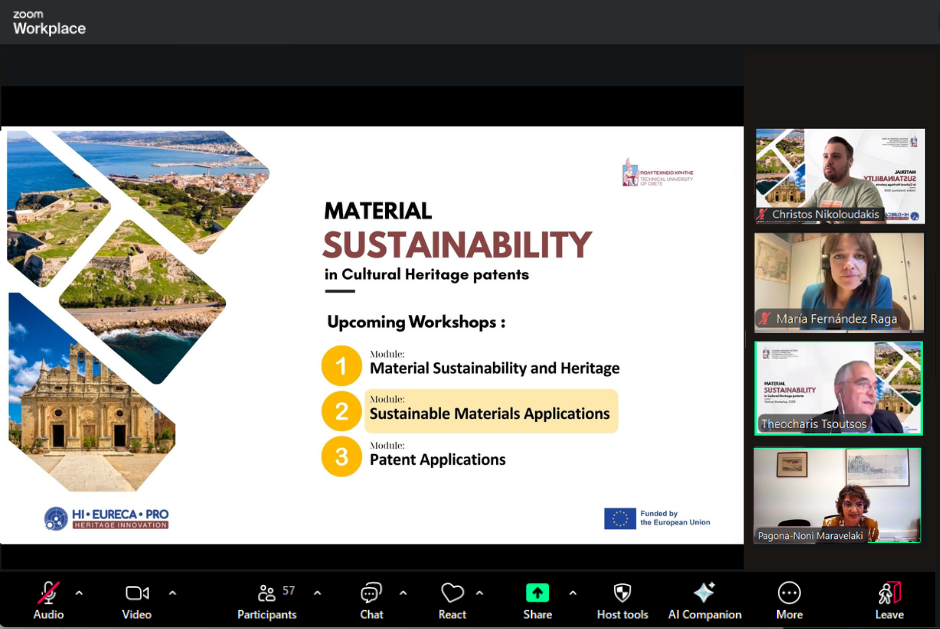Expand the video options chevron
This screenshot has width=940, height=629.
tap(172, 592)
